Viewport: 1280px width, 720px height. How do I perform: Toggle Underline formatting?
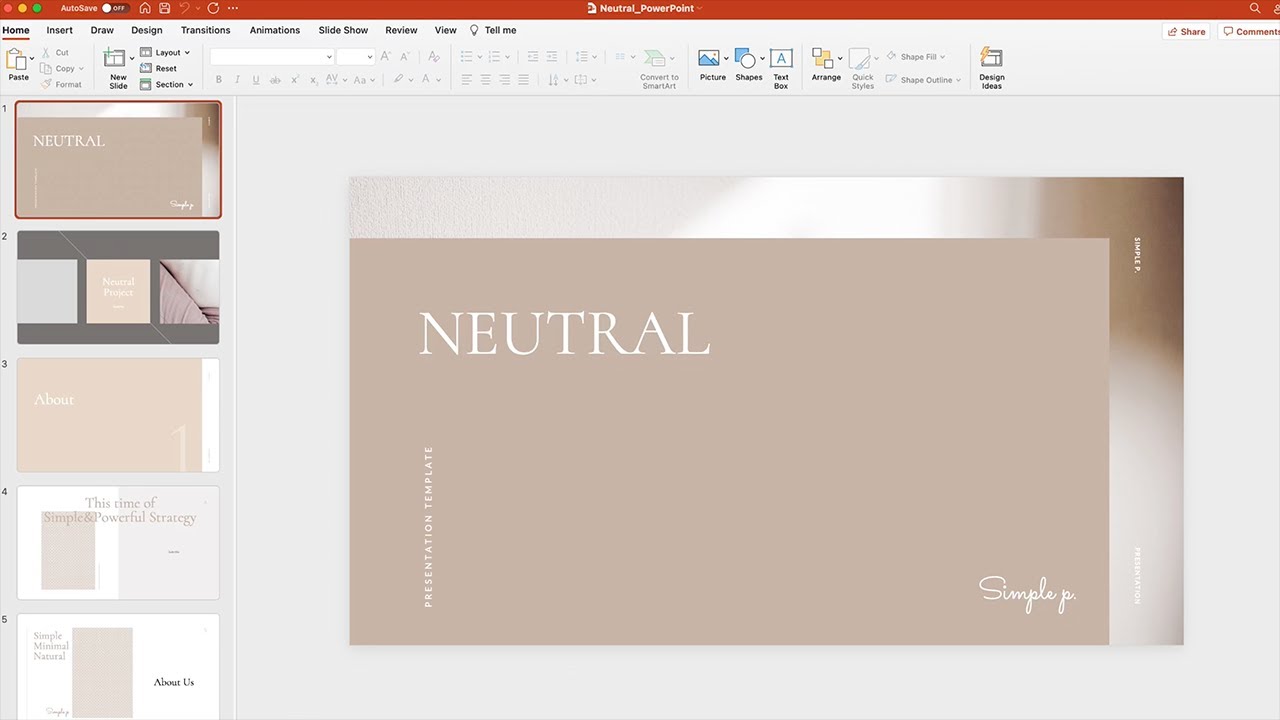point(256,80)
